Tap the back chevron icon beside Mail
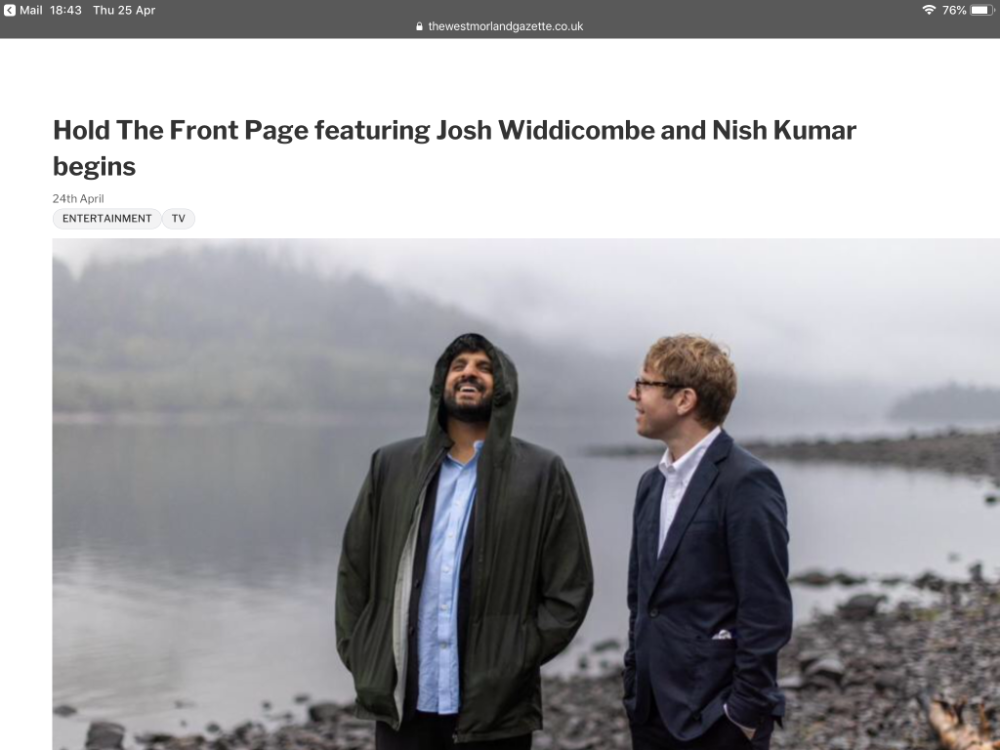Viewport: 1000px width, 750px height. 10,10
